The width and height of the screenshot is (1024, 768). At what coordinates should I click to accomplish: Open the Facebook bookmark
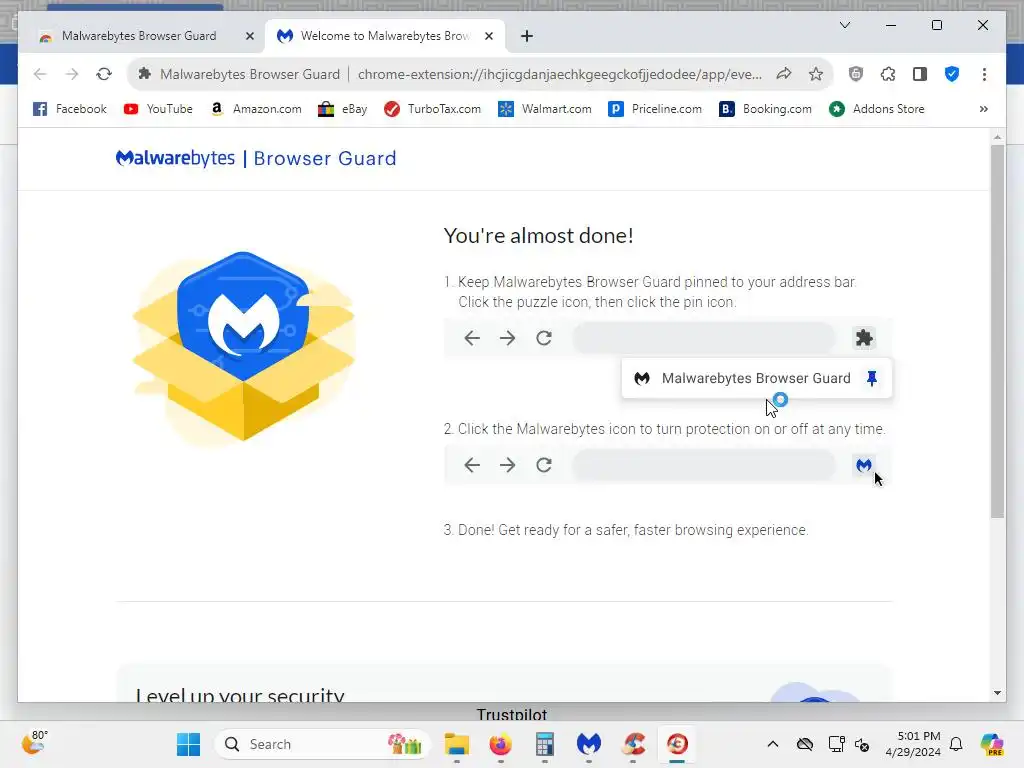70,109
